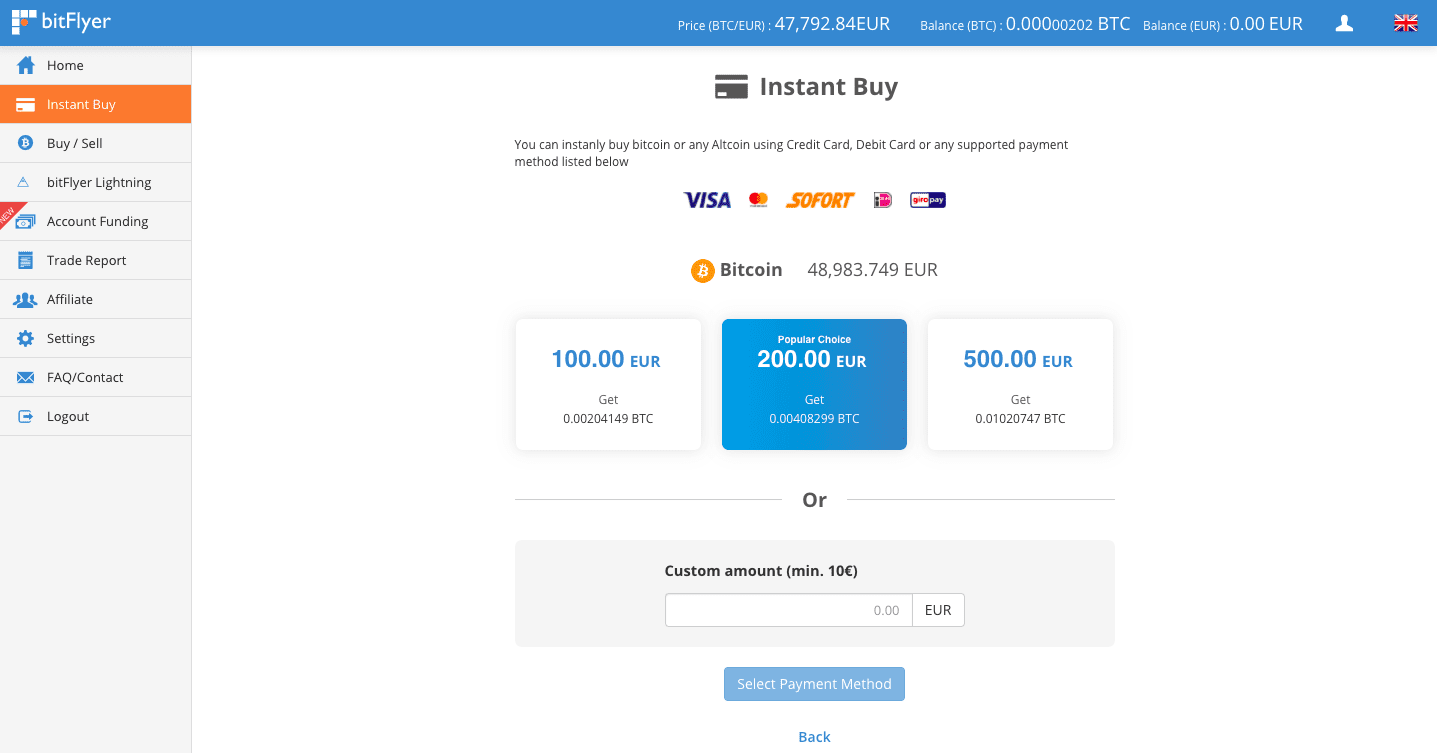Click the giropay payment logo
Viewport: 1437px width, 753px height.
pyautogui.click(x=928, y=200)
